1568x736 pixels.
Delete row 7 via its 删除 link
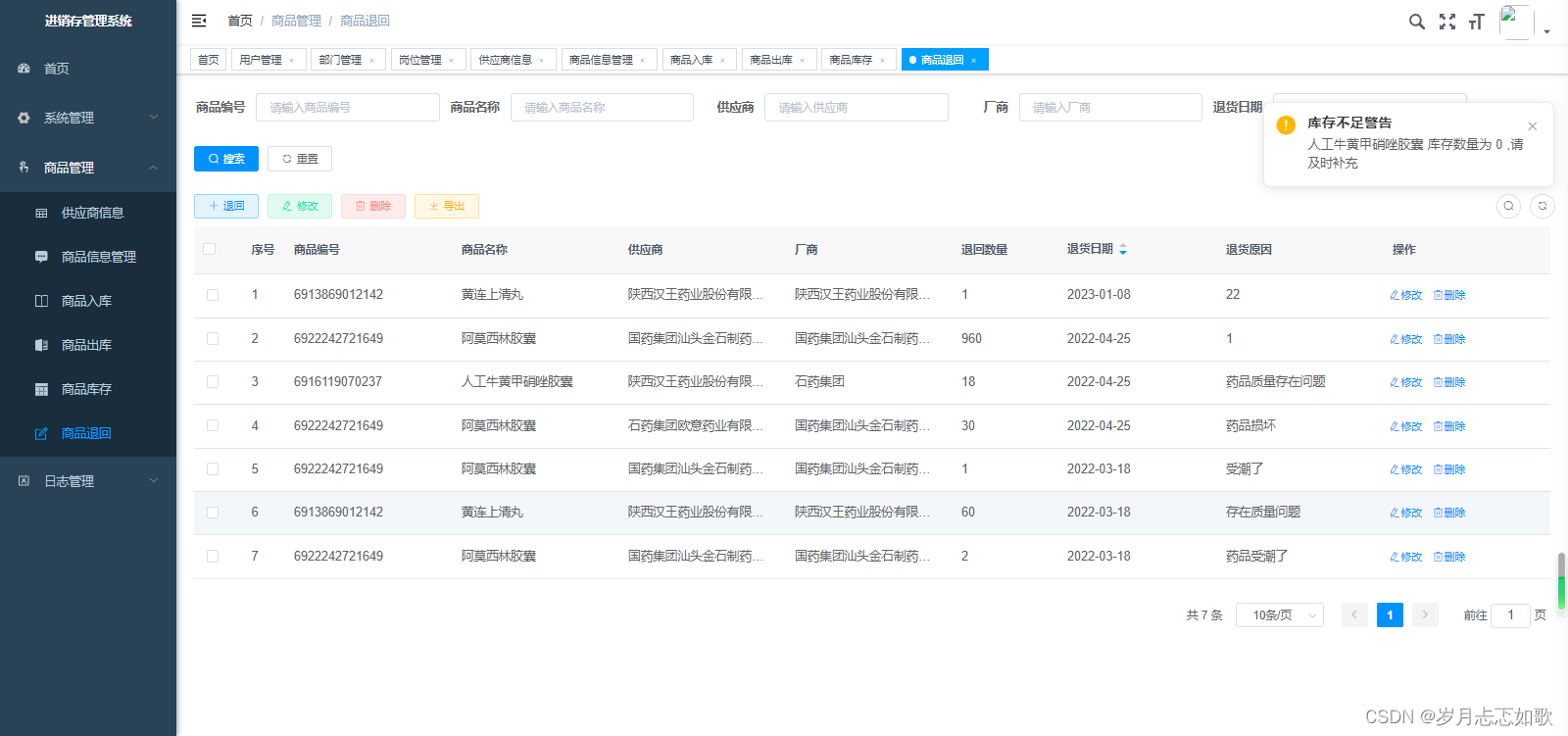click(x=1449, y=557)
